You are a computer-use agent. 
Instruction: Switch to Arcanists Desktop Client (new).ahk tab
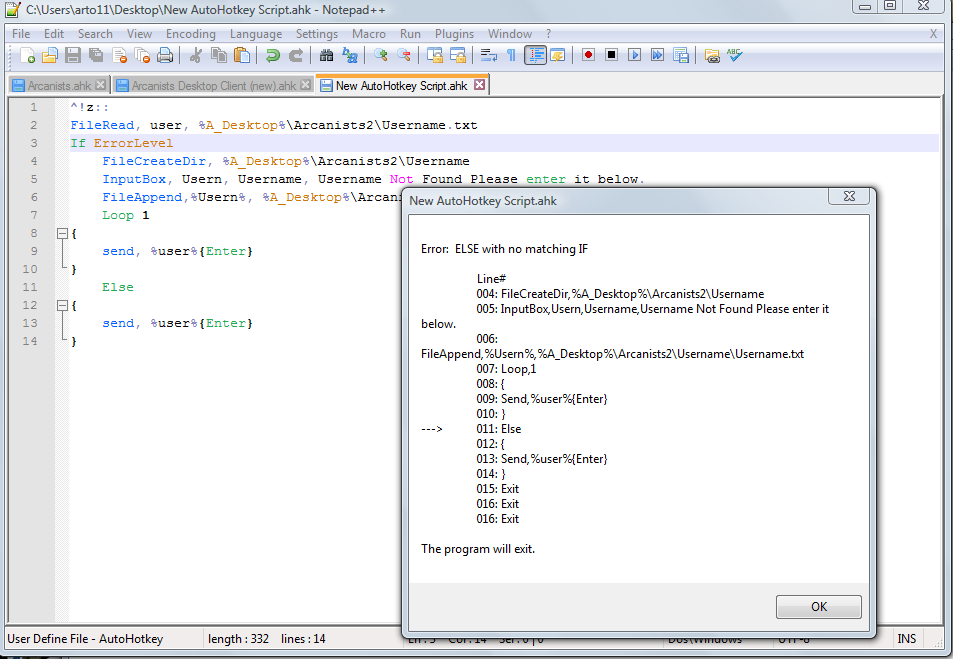point(213,86)
